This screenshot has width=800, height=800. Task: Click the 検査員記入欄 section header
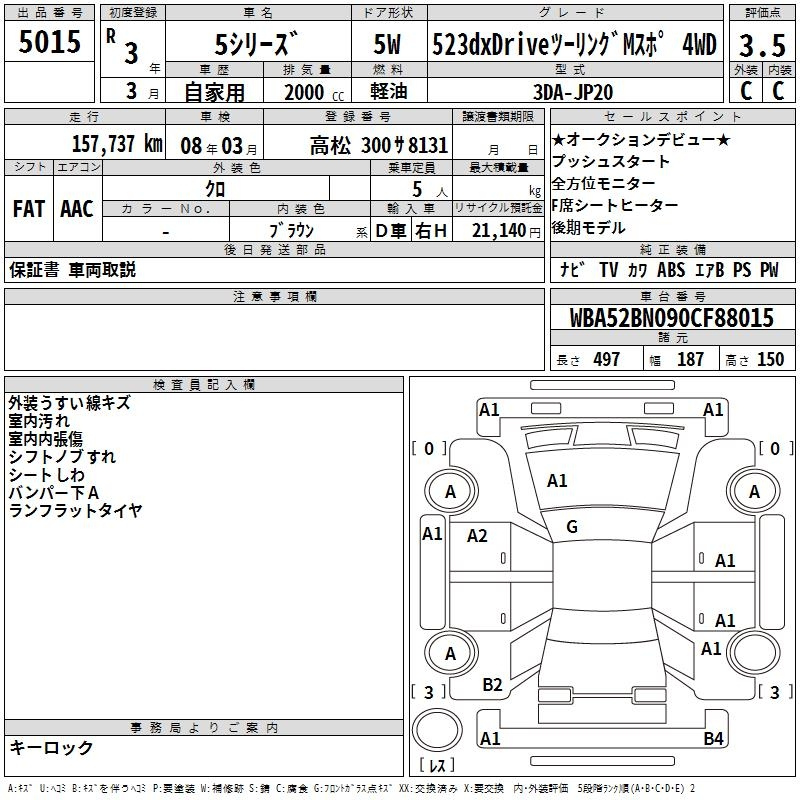tap(204, 385)
